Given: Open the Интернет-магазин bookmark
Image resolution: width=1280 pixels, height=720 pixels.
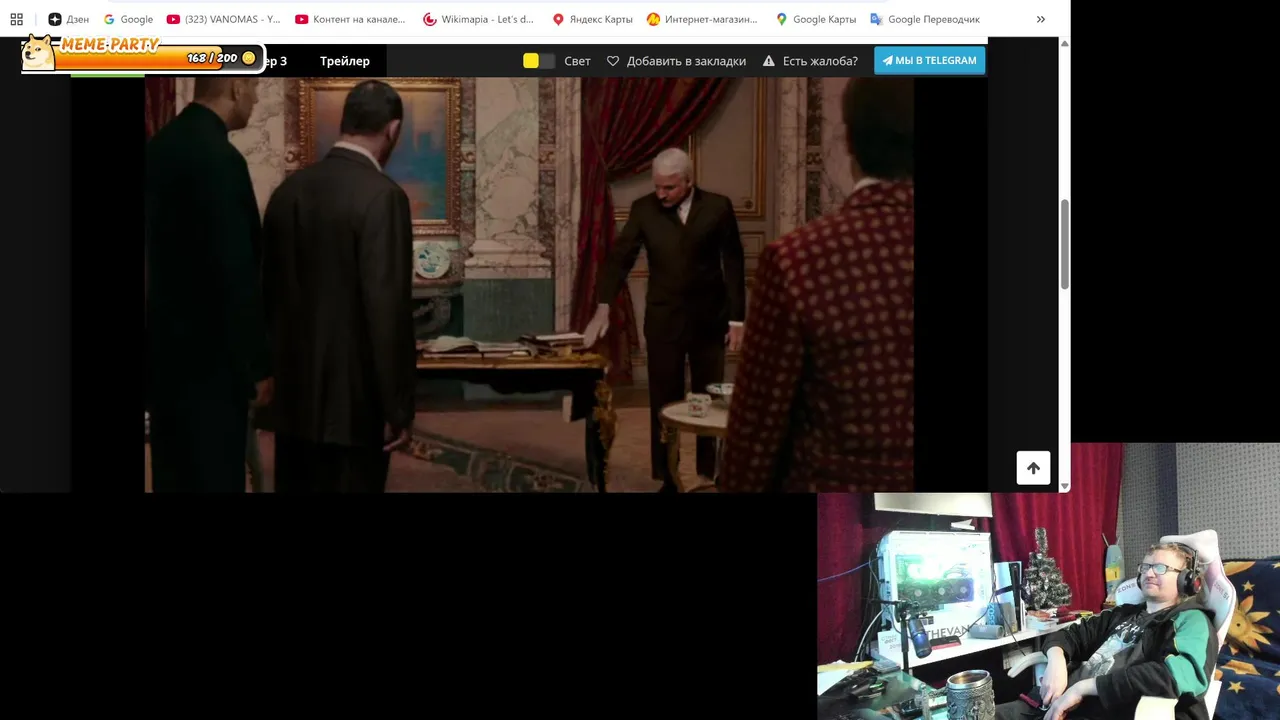Looking at the screenshot, I should pyautogui.click(x=702, y=19).
